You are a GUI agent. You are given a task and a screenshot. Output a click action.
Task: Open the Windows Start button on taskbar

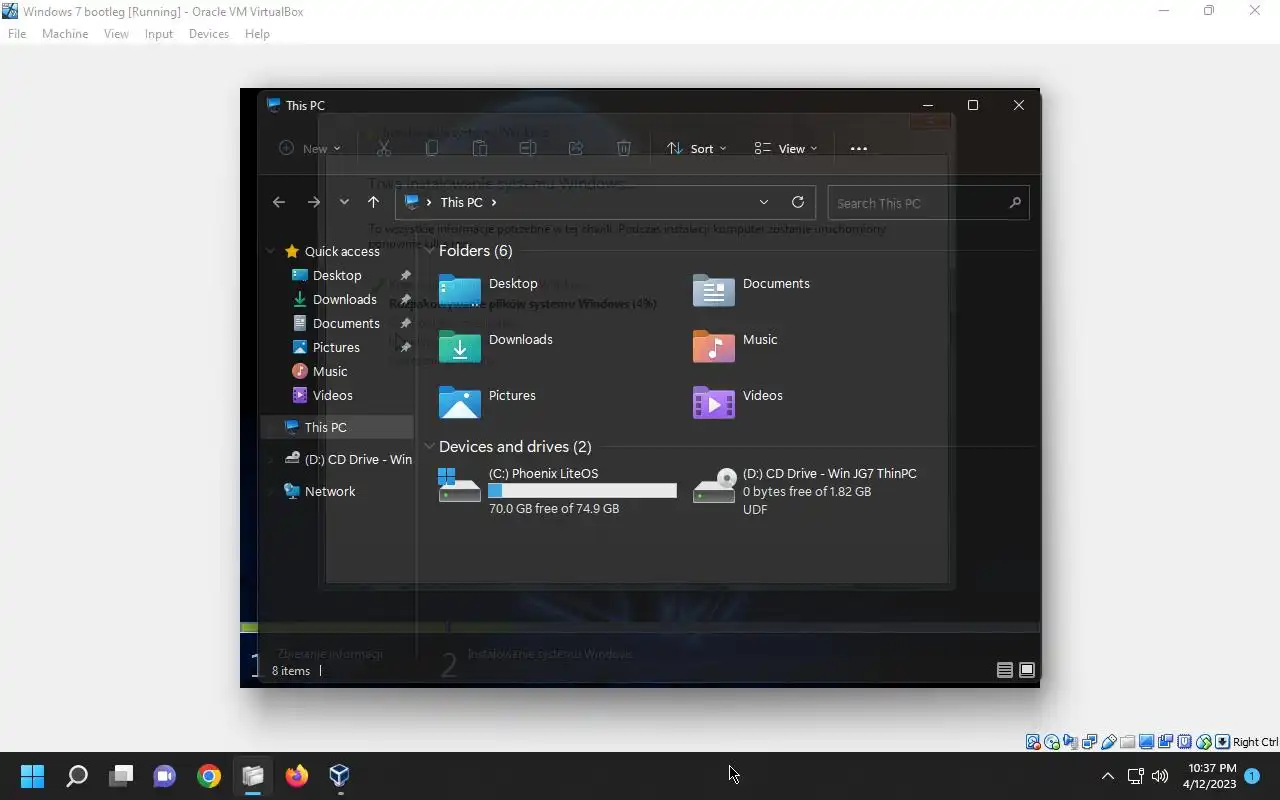pyautogui.click(x=32, y=776)
